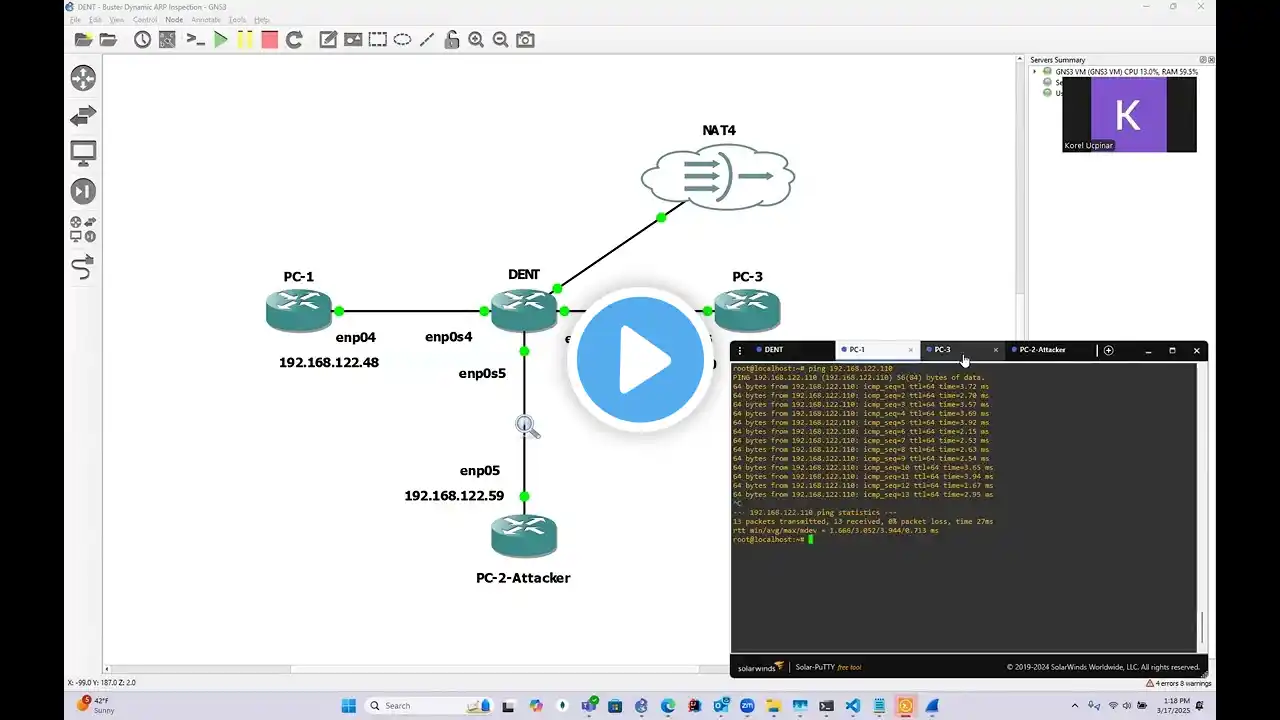
Task: Expand the GNS3 VM server tree item
Action: pyautogui.click(x=1035, y=72)
